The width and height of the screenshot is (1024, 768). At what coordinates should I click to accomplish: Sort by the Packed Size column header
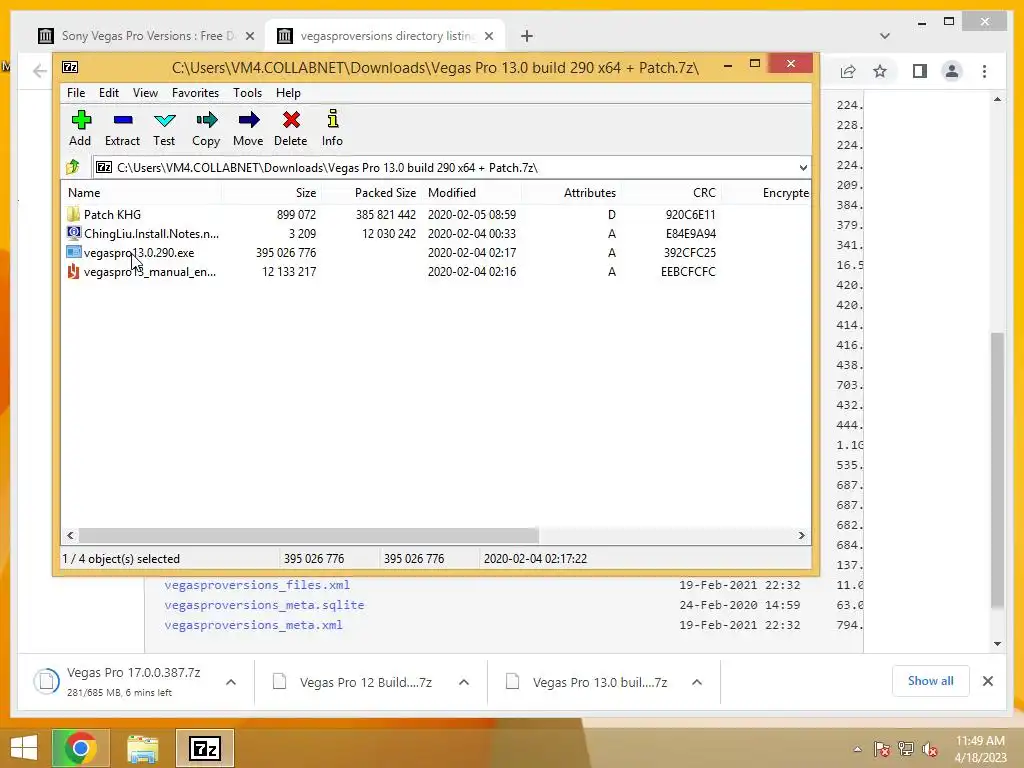(370, 193)
